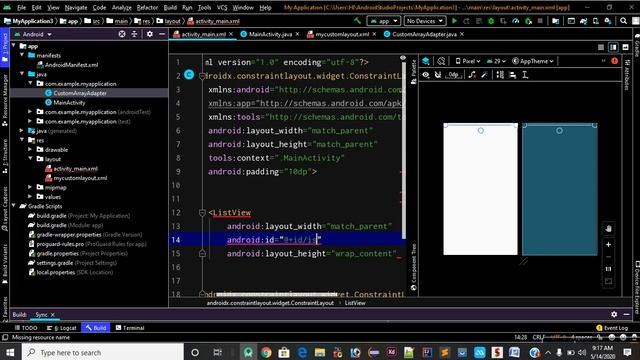Open Project panel settings gear
The image size is (640, 360).
click(150, 34)
